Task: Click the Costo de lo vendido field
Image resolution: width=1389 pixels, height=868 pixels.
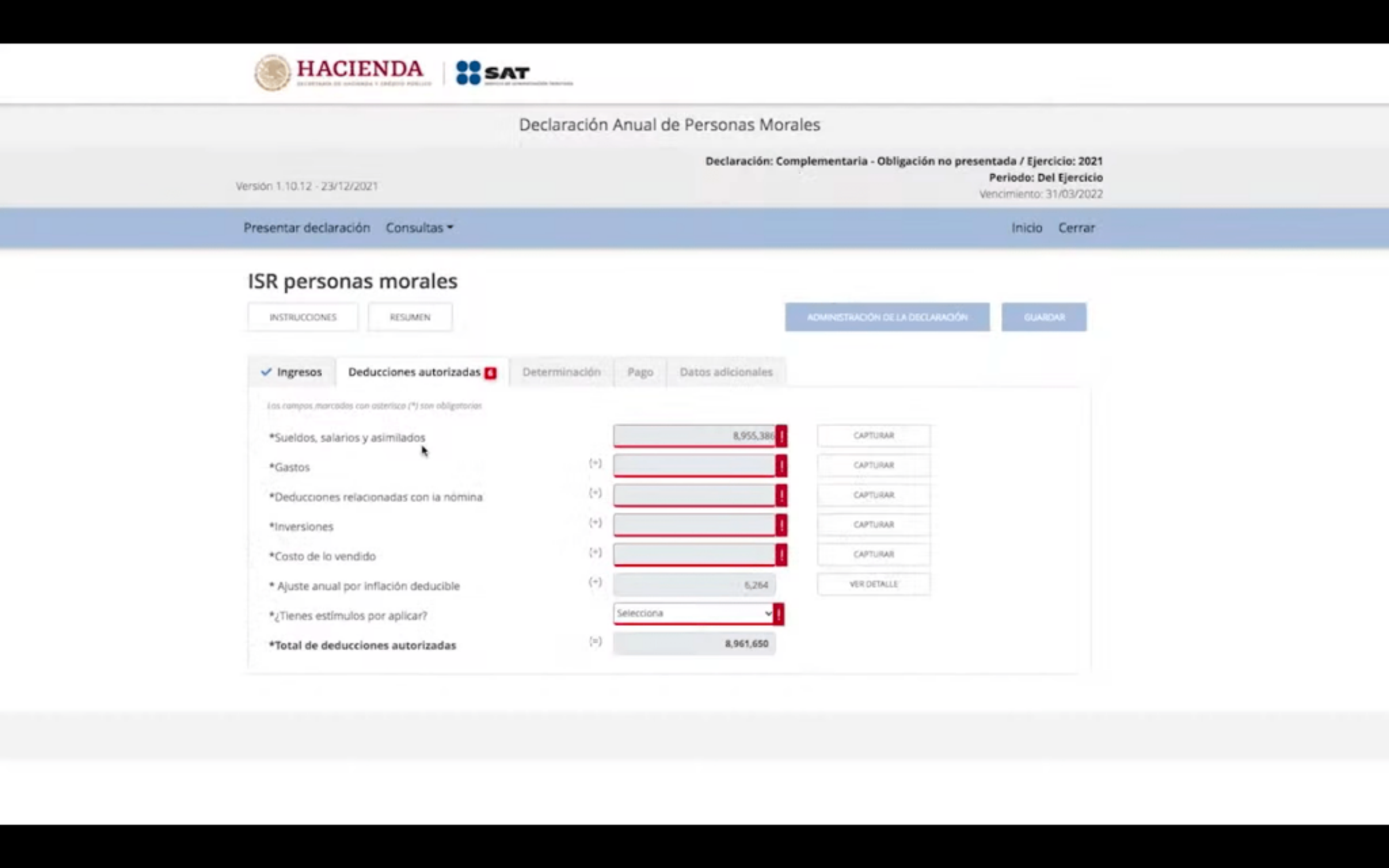Action: tap(694, 555)
